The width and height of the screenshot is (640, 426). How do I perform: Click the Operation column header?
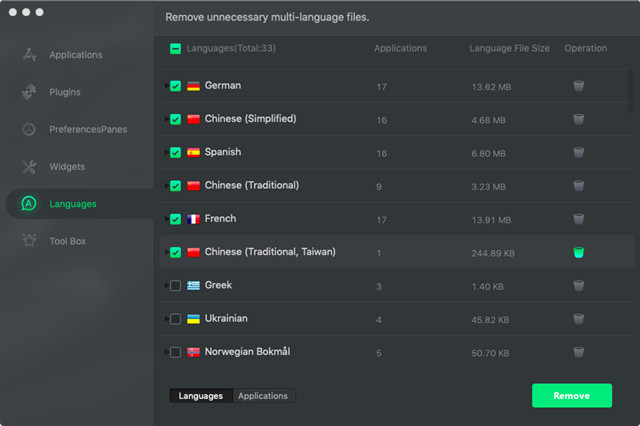pyautogui.click(x=586, y=48)
